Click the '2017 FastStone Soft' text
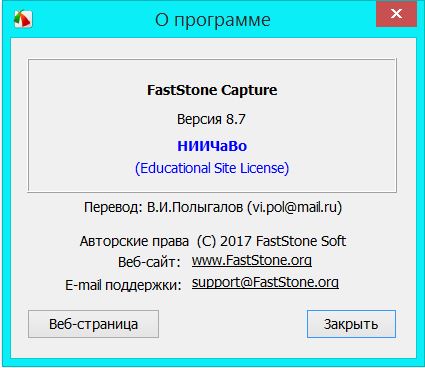This screenshot has width=425, height=368. click(283, 241)
